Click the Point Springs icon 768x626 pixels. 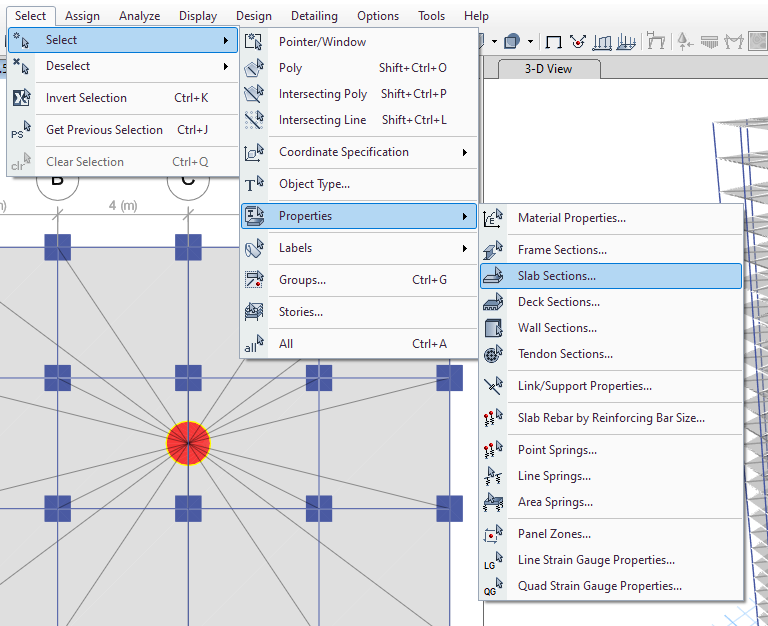[x=493, y=450]
